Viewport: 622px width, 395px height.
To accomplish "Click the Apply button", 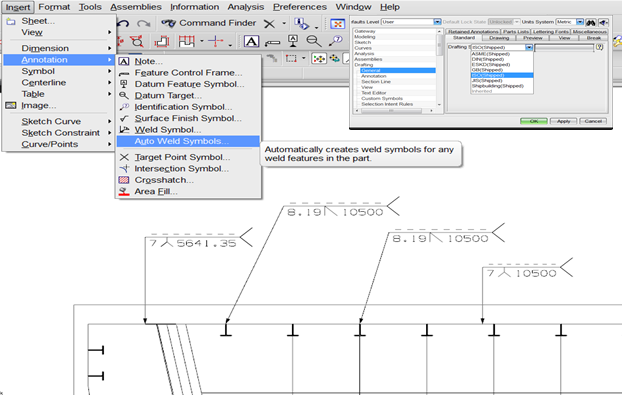I will click(x=563, y=121).
